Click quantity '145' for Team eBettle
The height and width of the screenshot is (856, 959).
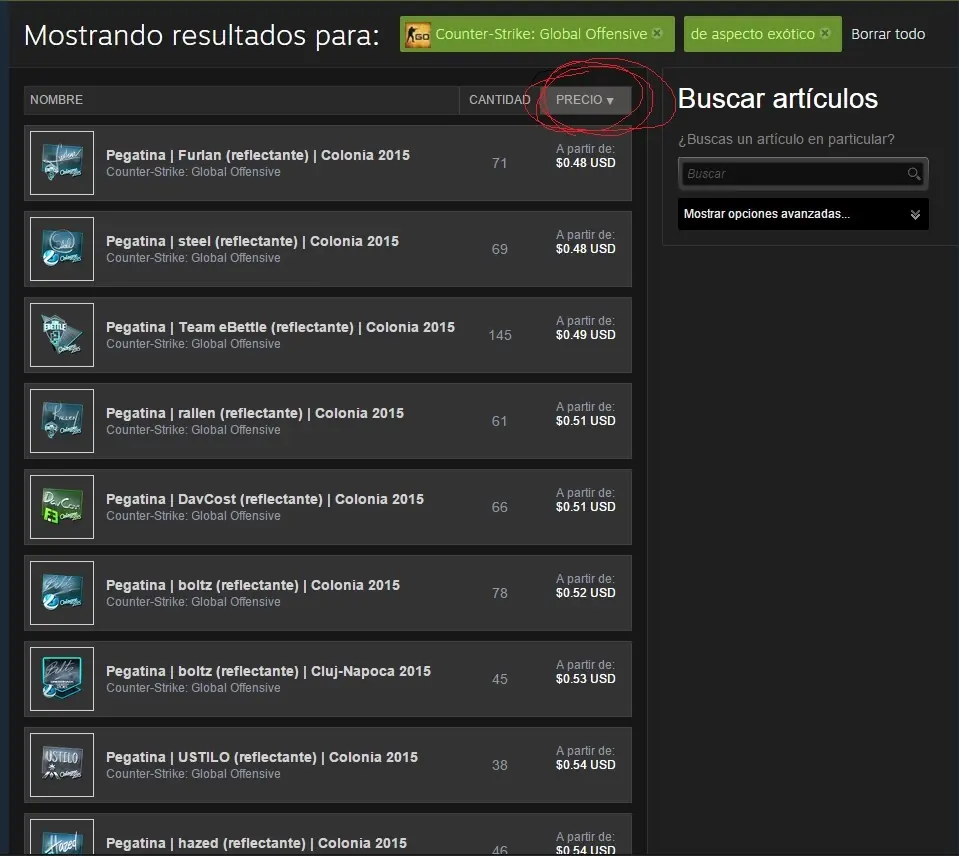click(x=500, y=335)
